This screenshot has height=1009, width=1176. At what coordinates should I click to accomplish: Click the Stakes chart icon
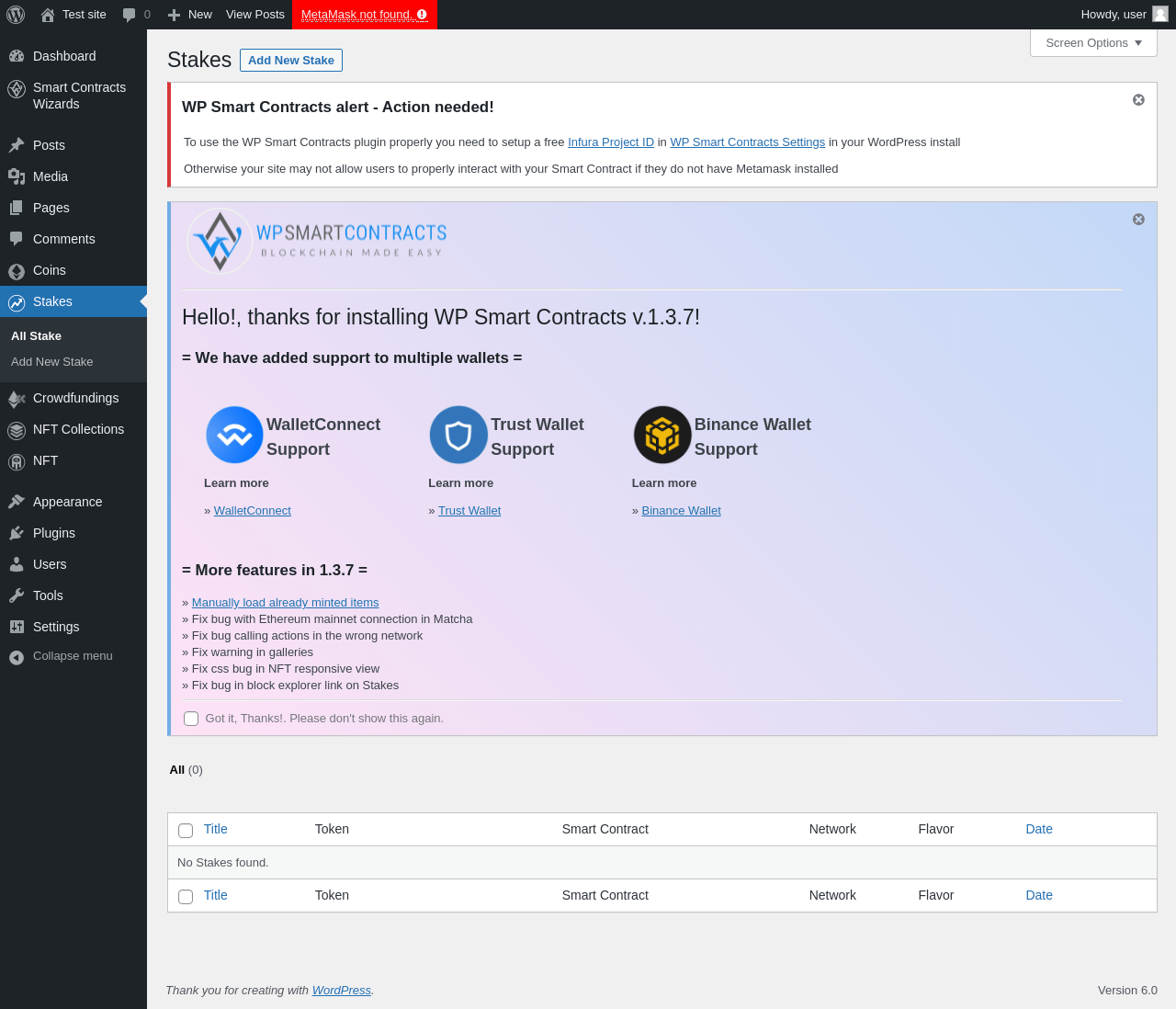point(17,302)
